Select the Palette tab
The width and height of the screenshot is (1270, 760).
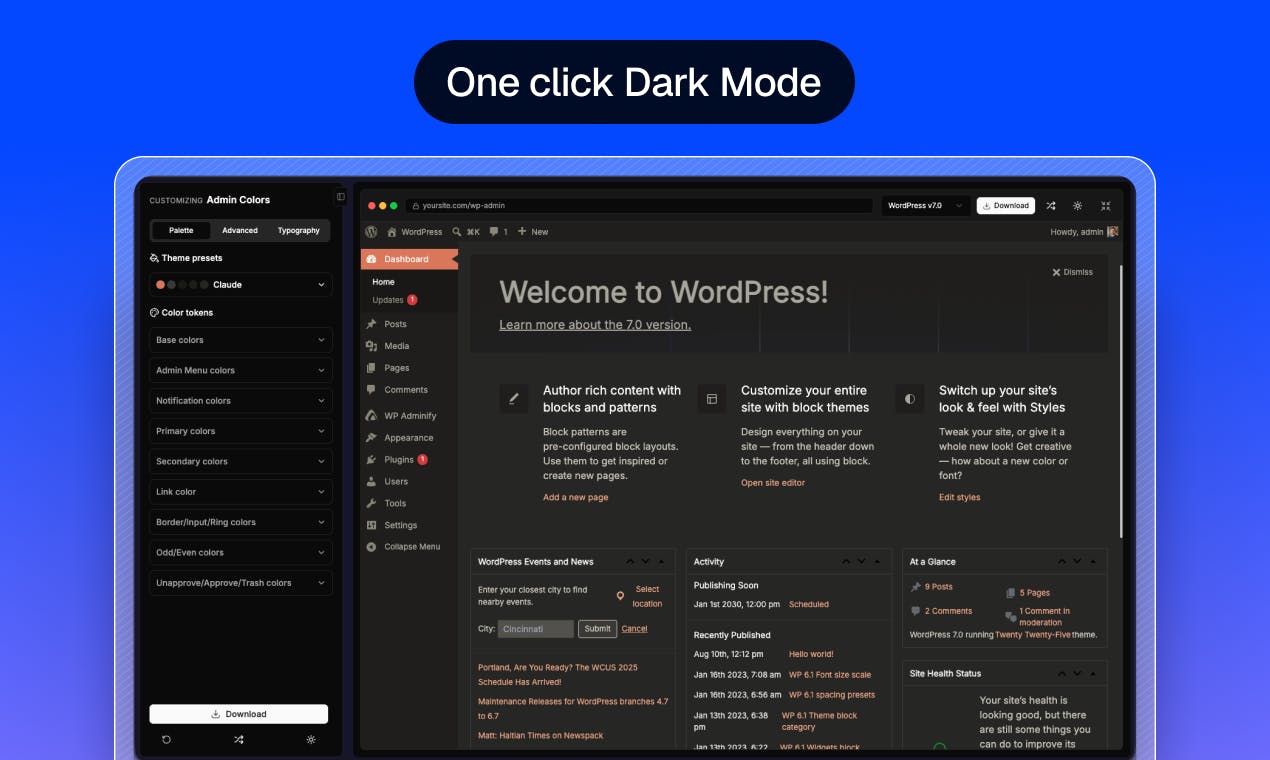click(181, 230)
